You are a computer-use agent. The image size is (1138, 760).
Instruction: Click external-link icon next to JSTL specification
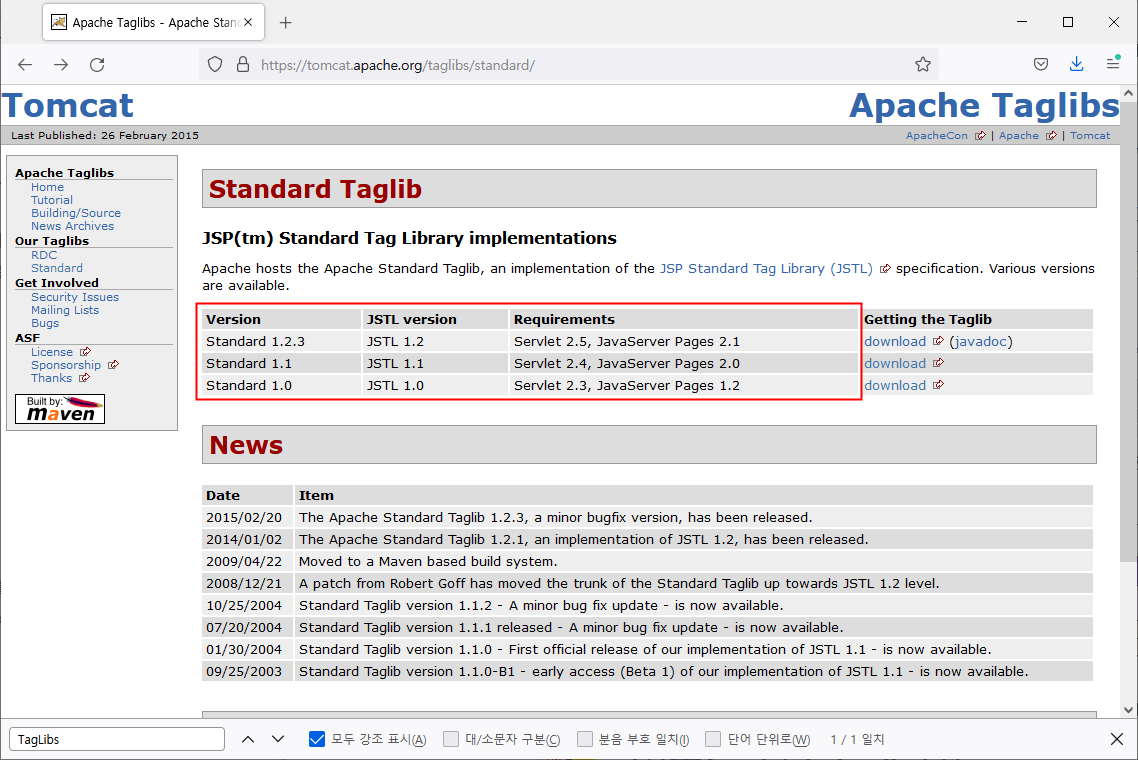coord(885,269)
